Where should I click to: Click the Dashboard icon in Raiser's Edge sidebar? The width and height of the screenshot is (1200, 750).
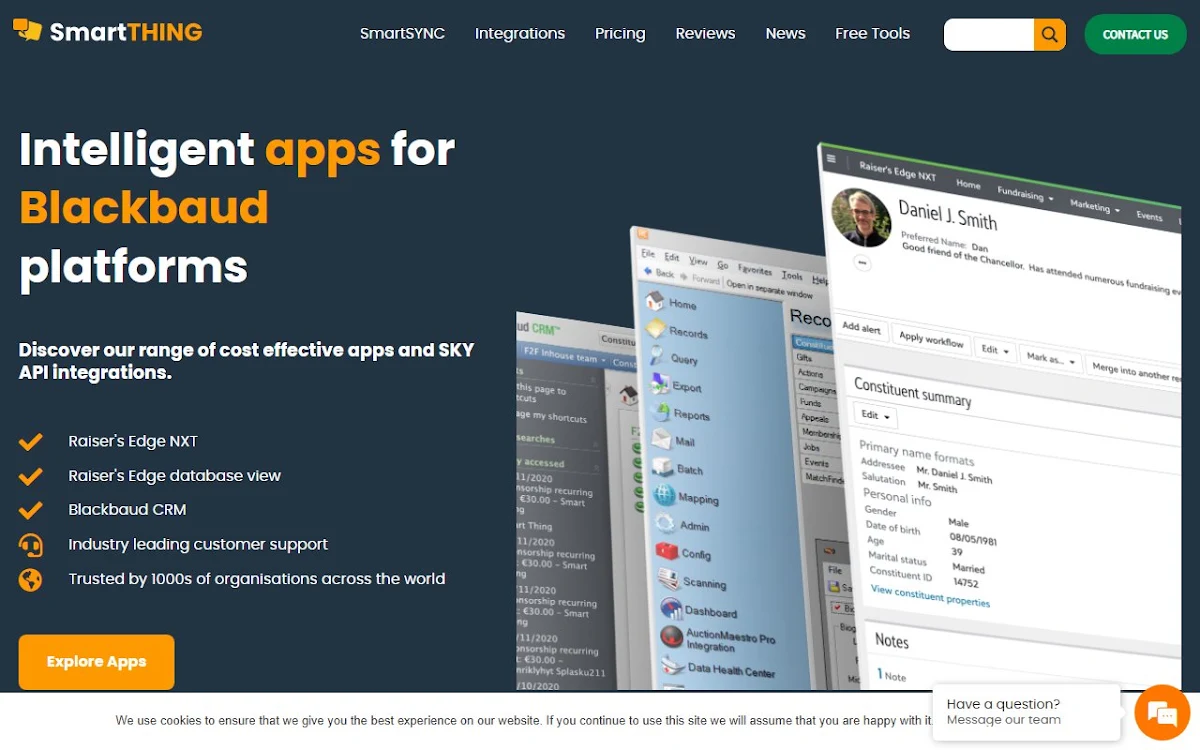point(671,607)
